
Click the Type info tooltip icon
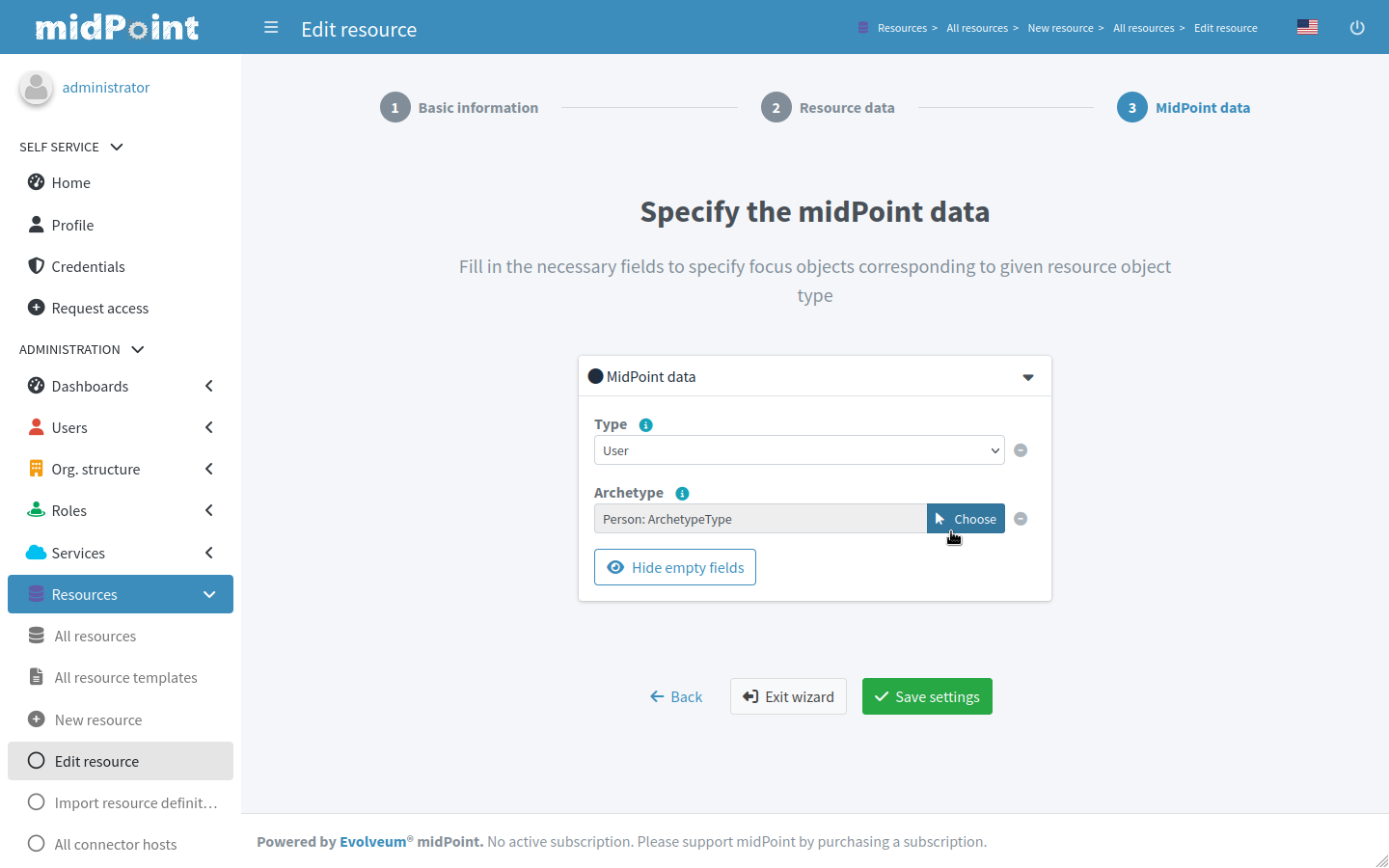(645, 424)
